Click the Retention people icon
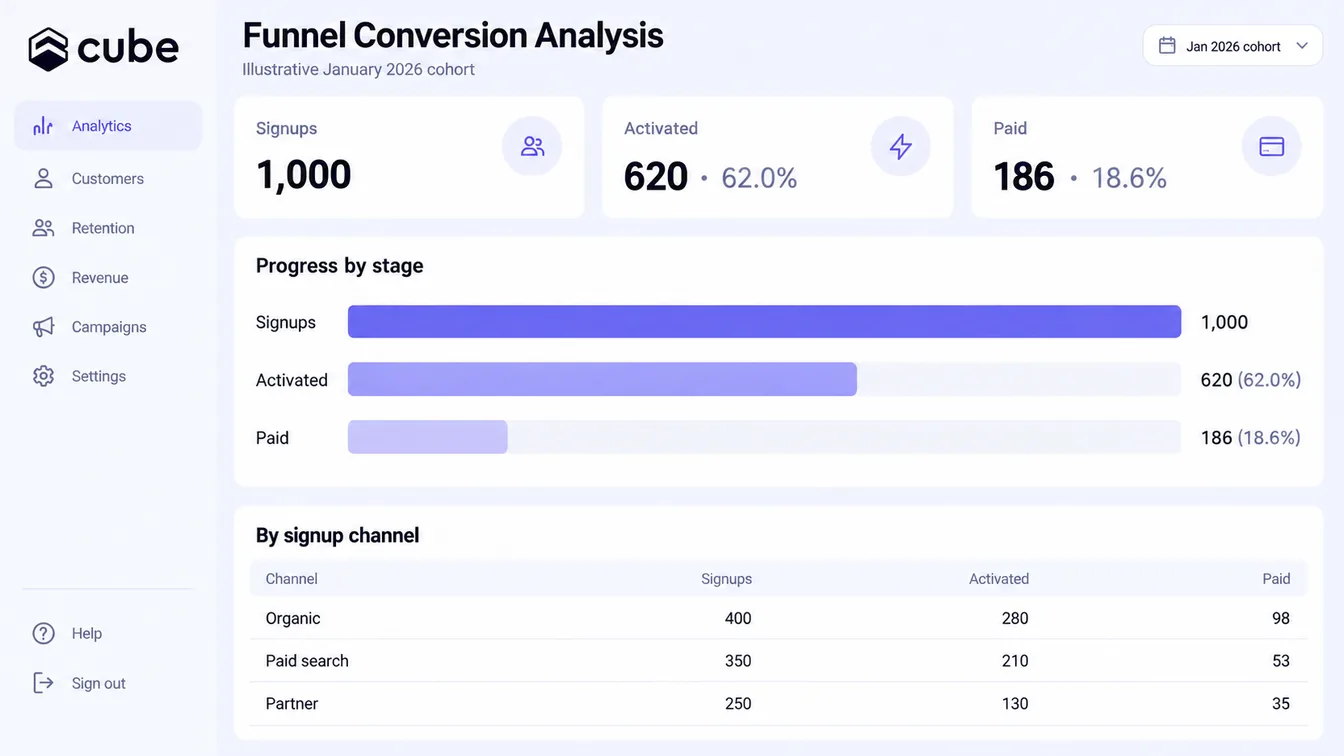 [x=43, y=228]
